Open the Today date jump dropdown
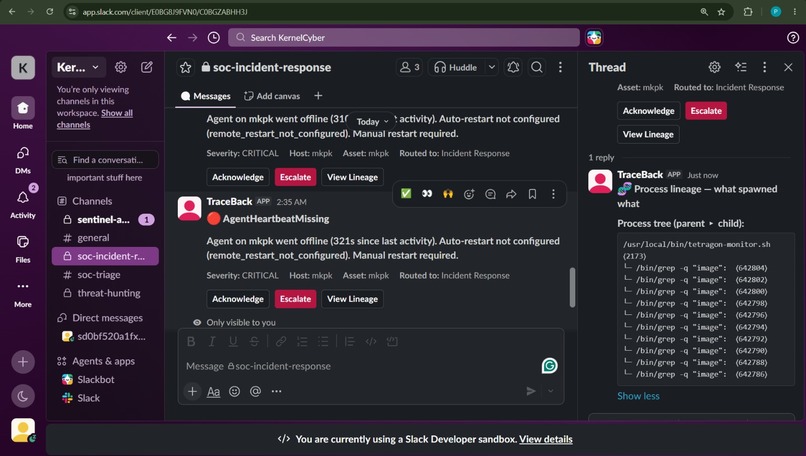This screenshot has height=456, width=806. [x=372, y=122]
